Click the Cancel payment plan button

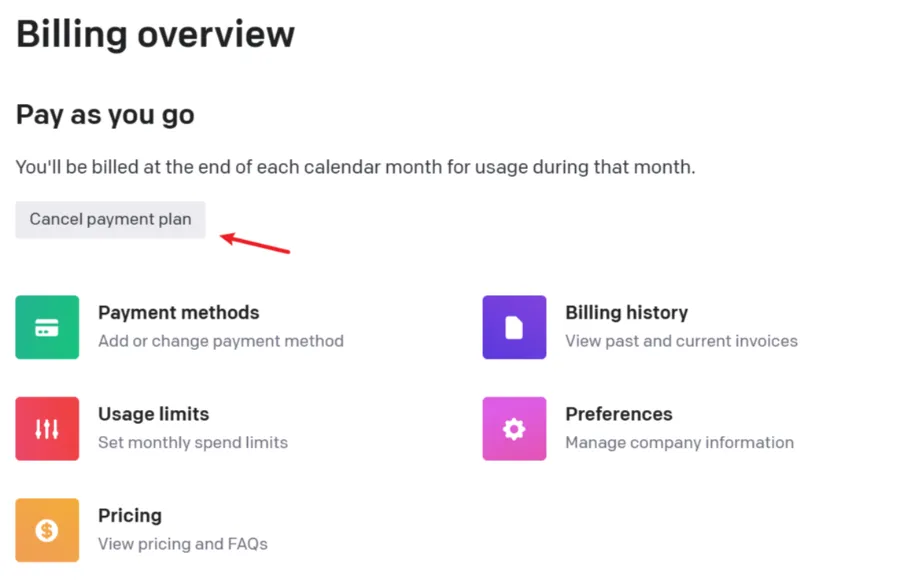tap(110, 220)
